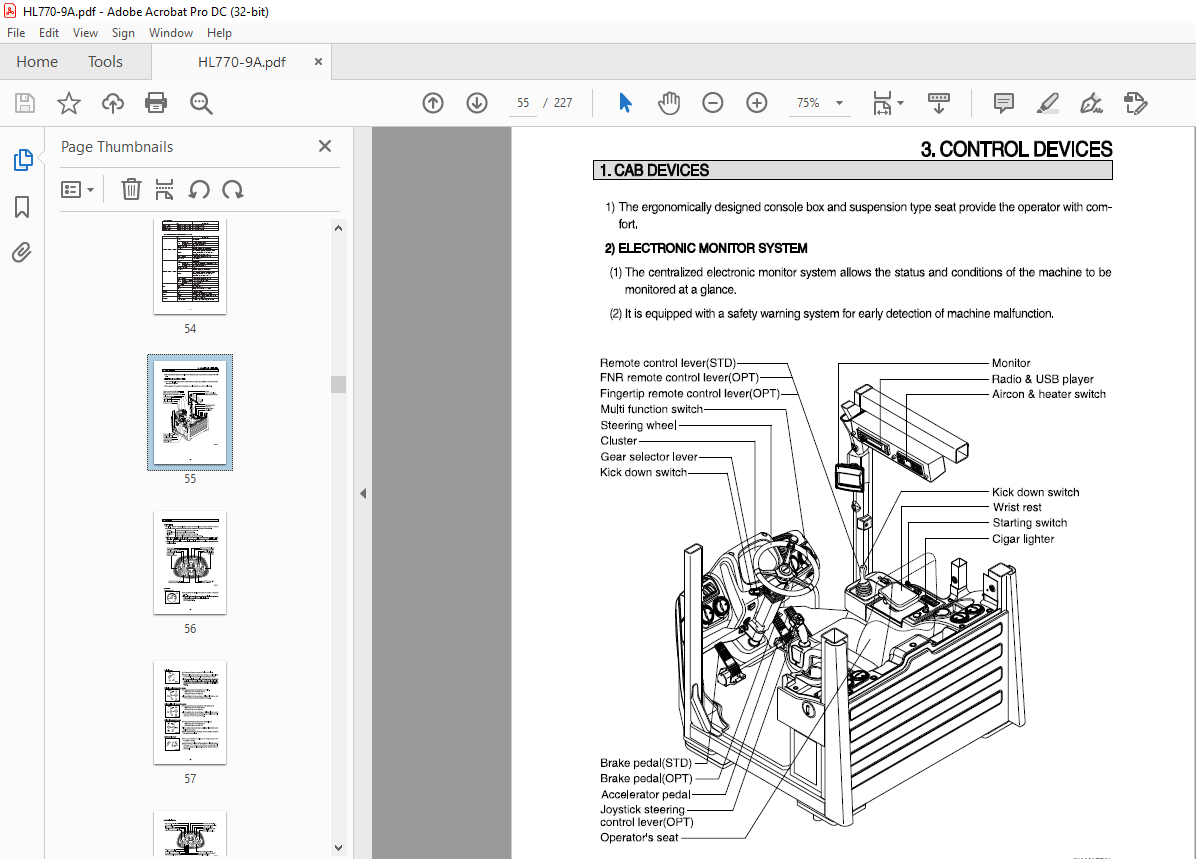
Task: Click the 'Cigar lighter' diagram label
Action: point(1022,539)
